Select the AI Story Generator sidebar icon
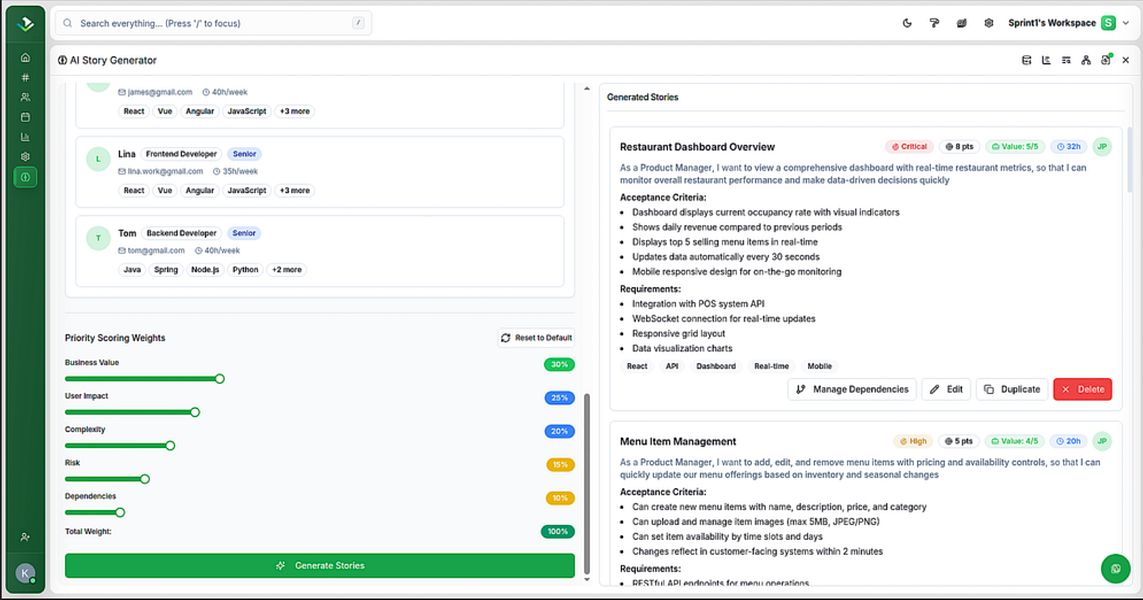1143x600 pixels. 26,177
